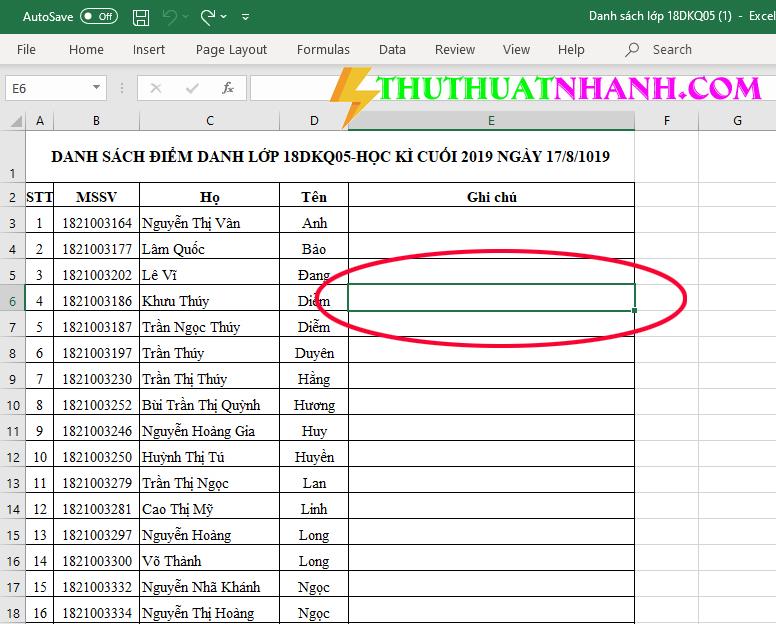Click name cell 'Huyền'
Image resolution: width=776 pixels, height=624 pixels.
[x=314, y=454]
